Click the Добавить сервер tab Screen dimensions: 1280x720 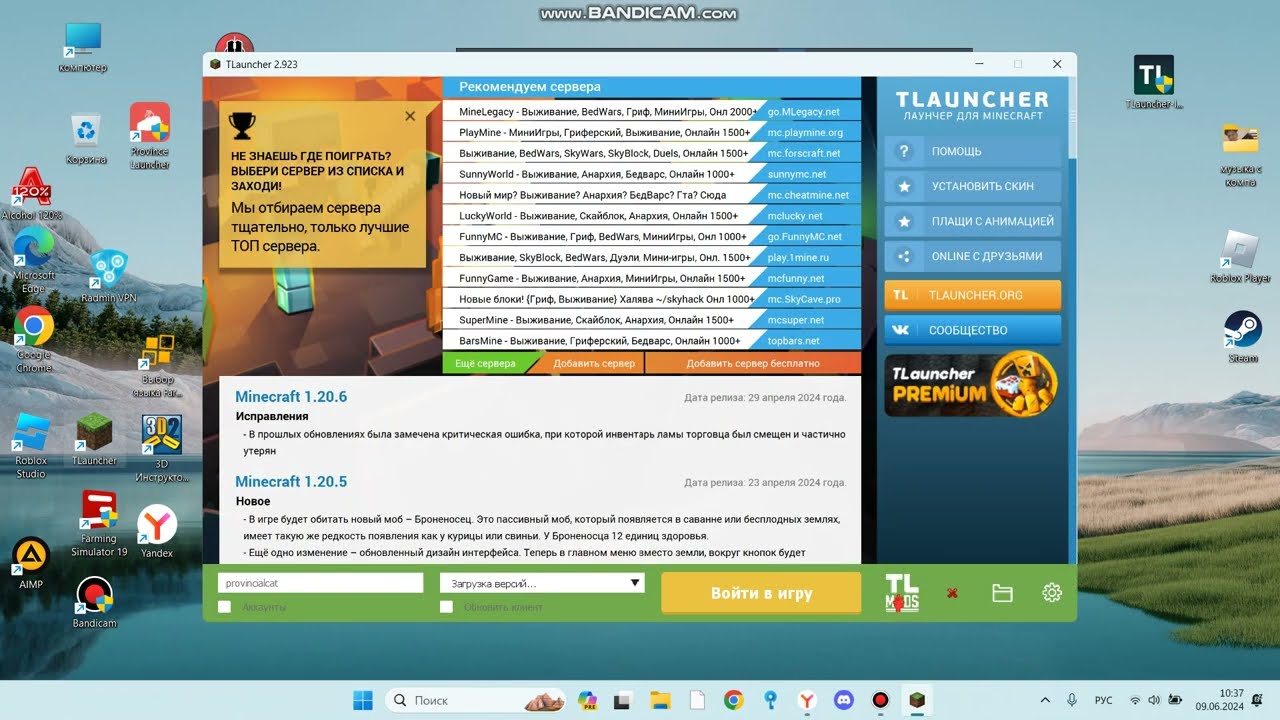(594, 363)
